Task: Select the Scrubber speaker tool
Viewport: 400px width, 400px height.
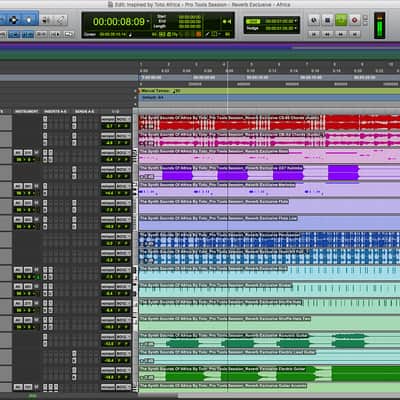Action: (45, 20)
